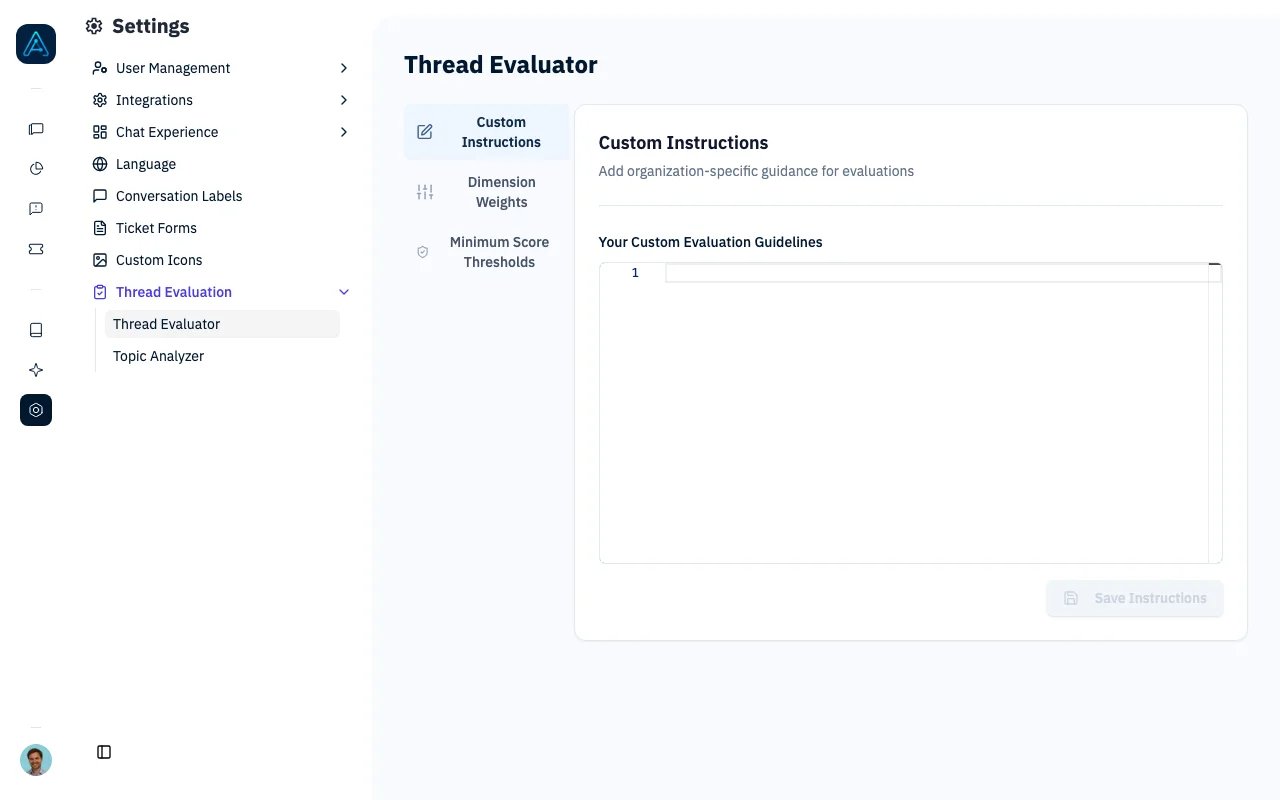Open Conversation Labels settings
The image size is (1280, 800).
pyautogui.click(x=221, y=196)
